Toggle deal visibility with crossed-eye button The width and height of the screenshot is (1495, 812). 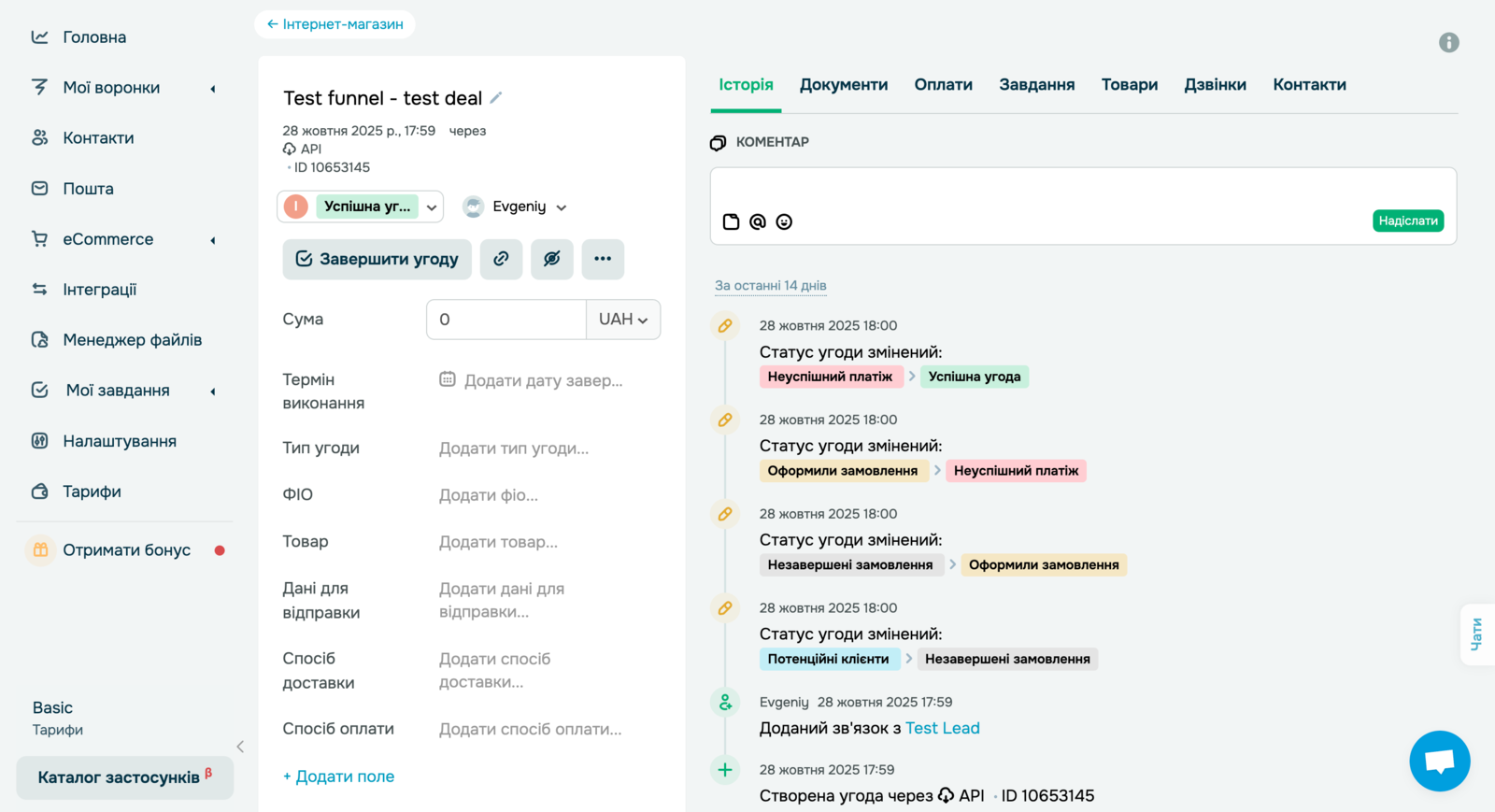coord(552,259)
